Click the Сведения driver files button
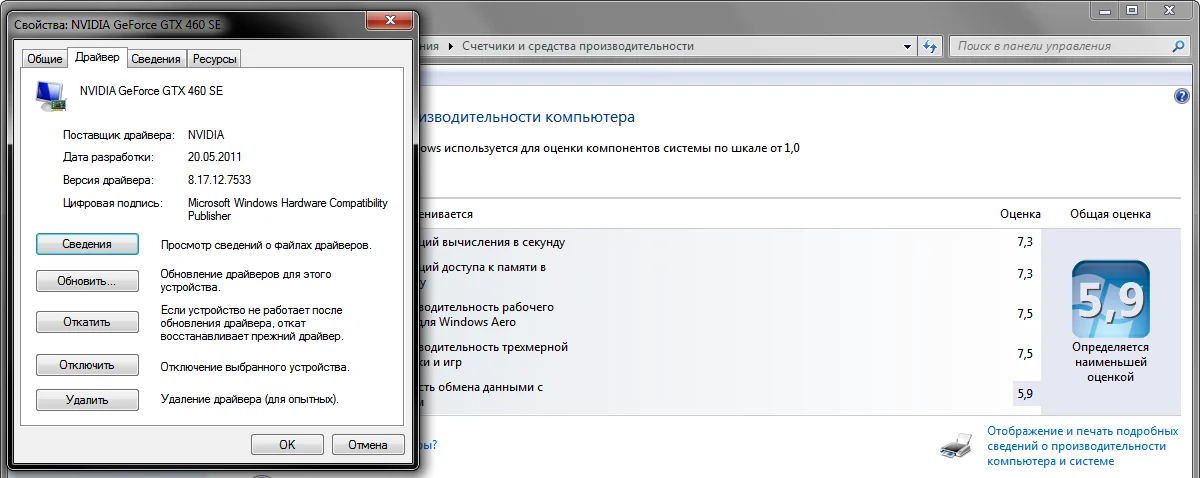The height and width of the screenshot is (478, 1200). click(86, 244)
